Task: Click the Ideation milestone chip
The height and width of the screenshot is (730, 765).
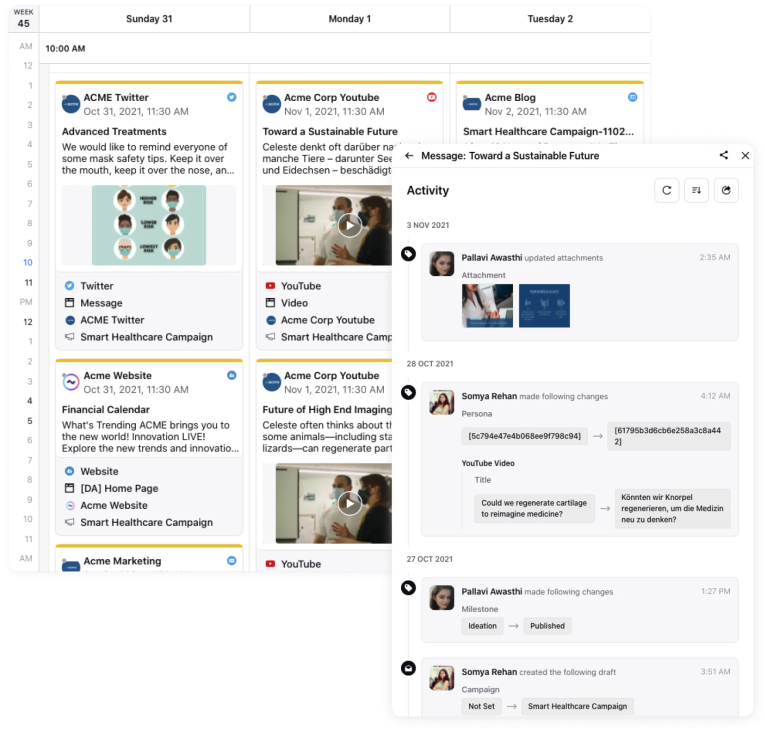Action: (483, 626)
